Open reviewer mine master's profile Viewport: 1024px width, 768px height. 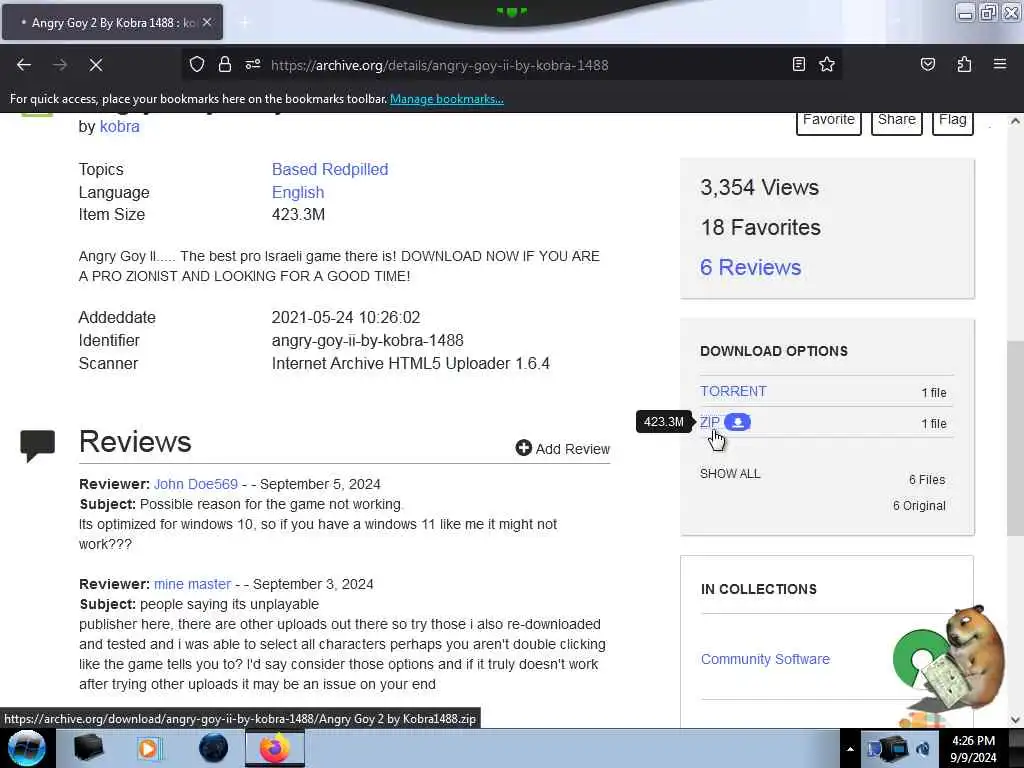pos(193,584)
